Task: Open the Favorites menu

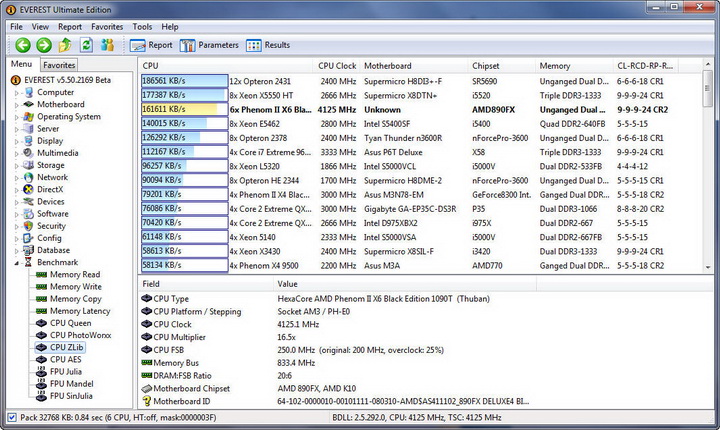Action: point(107,27)
